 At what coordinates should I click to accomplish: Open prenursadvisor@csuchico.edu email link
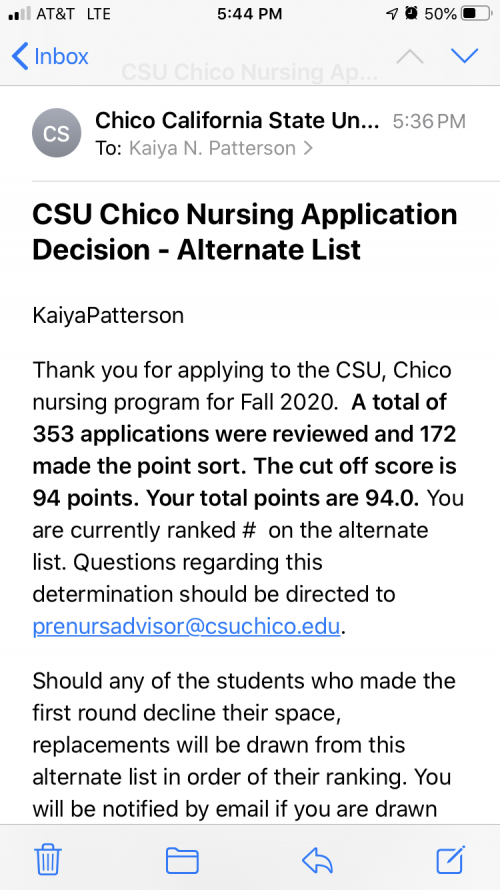point(186,627)
